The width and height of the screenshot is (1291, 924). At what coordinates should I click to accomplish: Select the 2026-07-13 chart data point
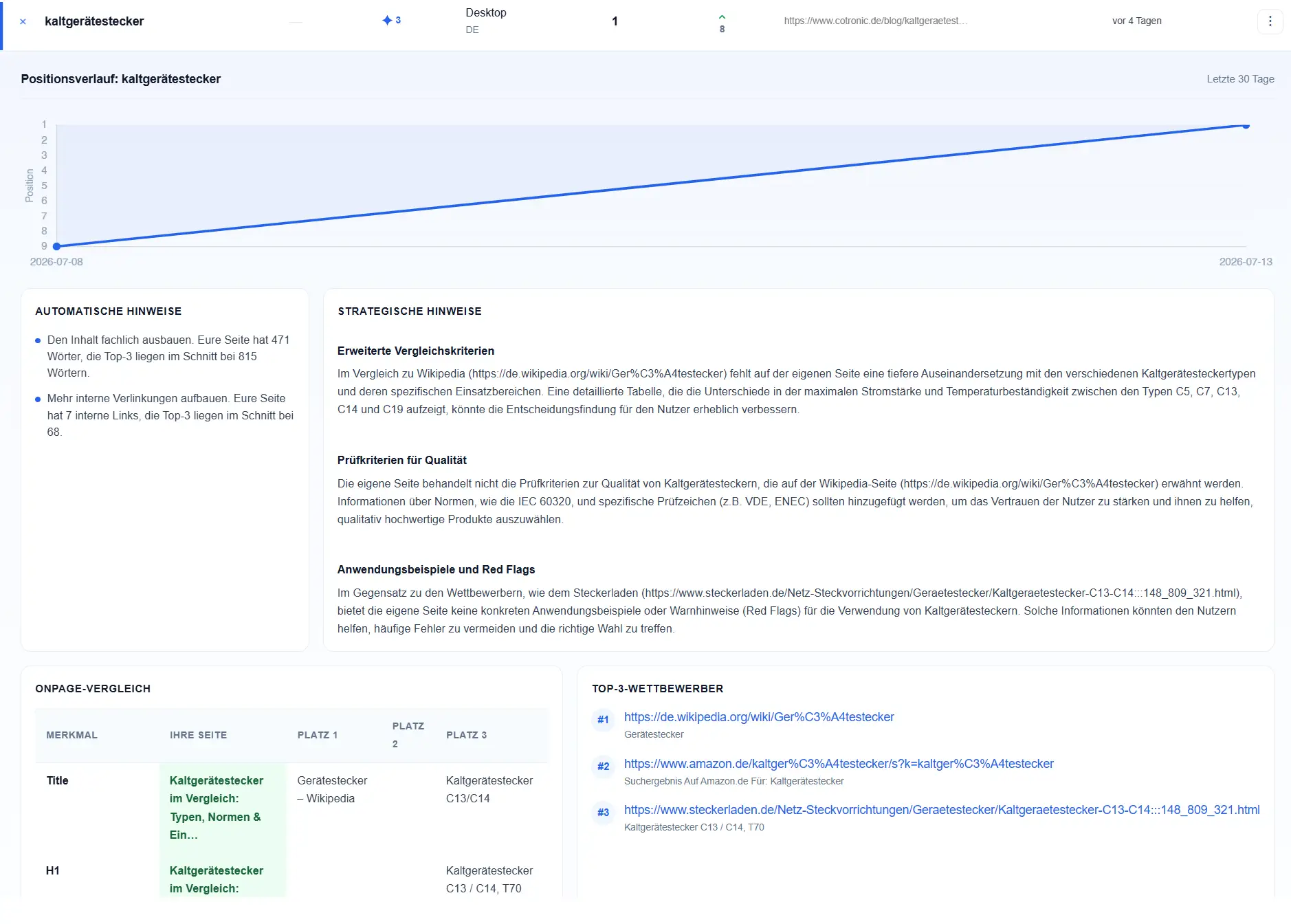point(1246,126)
